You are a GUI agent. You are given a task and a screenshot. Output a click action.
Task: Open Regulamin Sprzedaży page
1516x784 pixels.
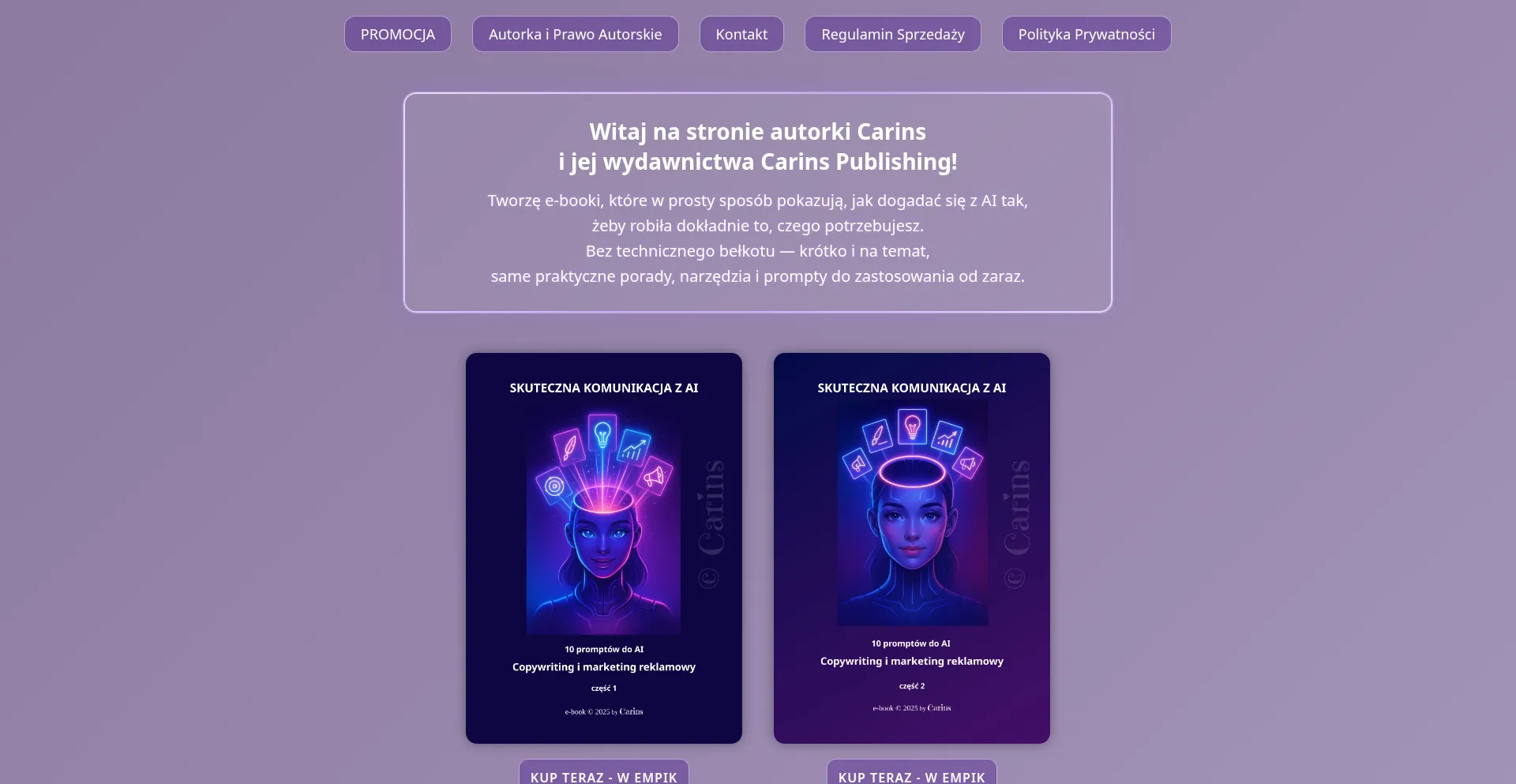coord(893,34)
